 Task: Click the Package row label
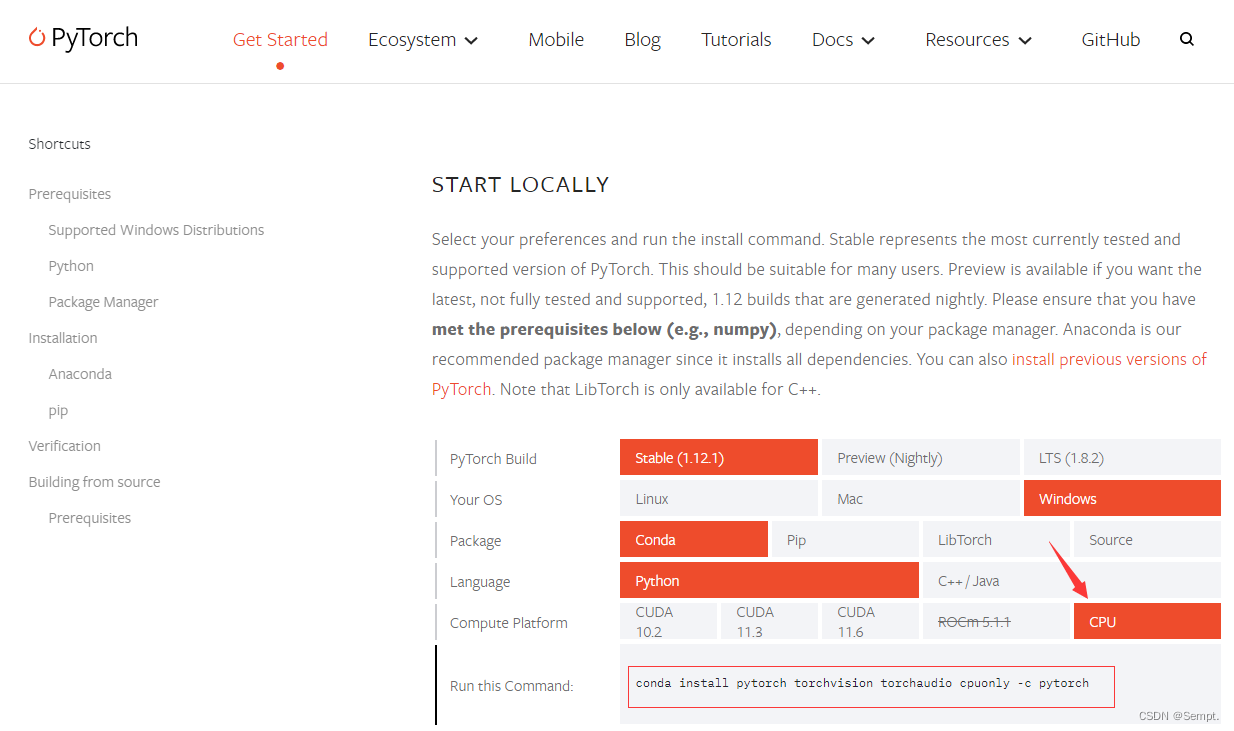pos(475,541)
